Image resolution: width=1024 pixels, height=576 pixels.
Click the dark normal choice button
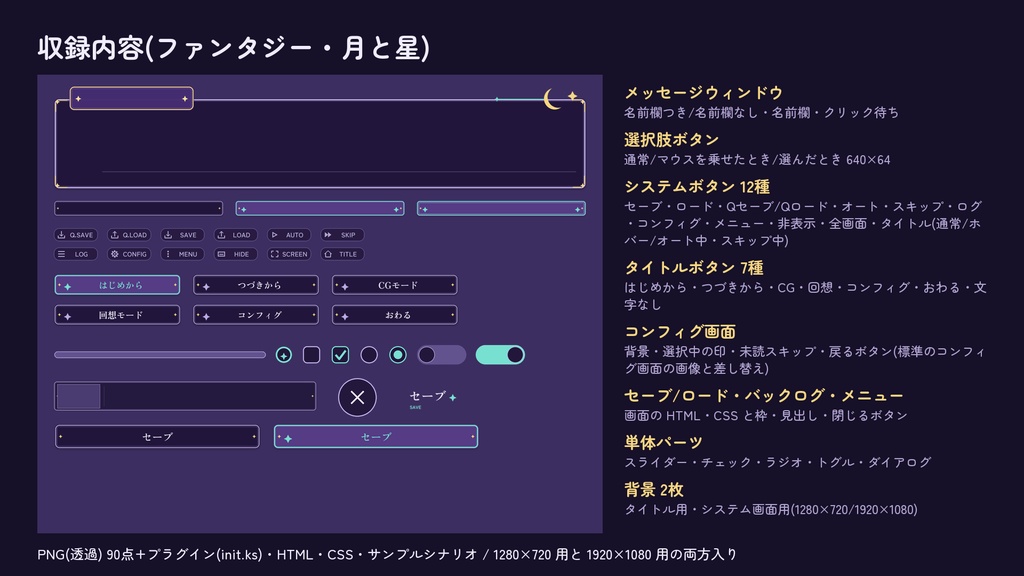tap(138, 208)
